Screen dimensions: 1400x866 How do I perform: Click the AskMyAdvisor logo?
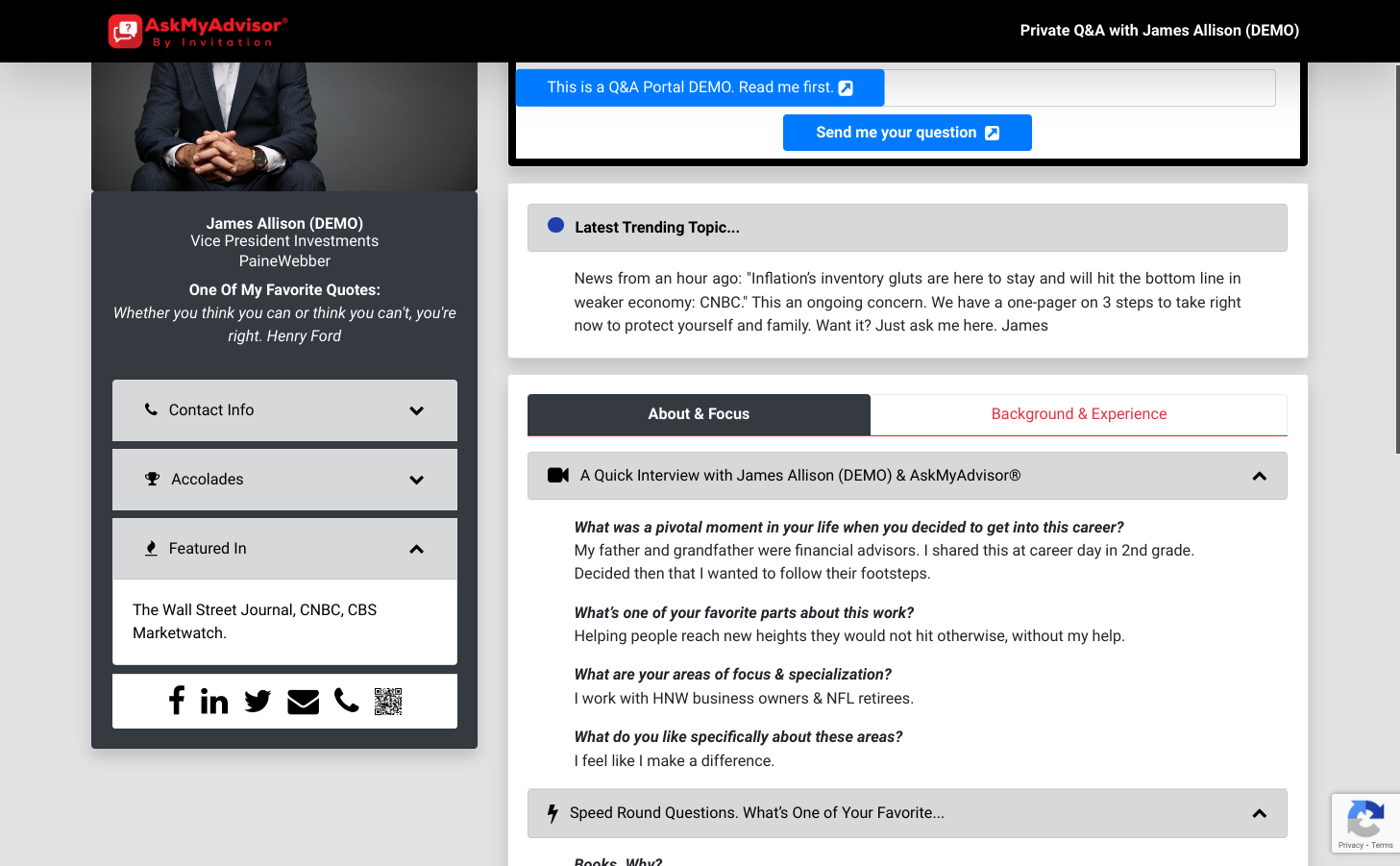tap(198, 31)
